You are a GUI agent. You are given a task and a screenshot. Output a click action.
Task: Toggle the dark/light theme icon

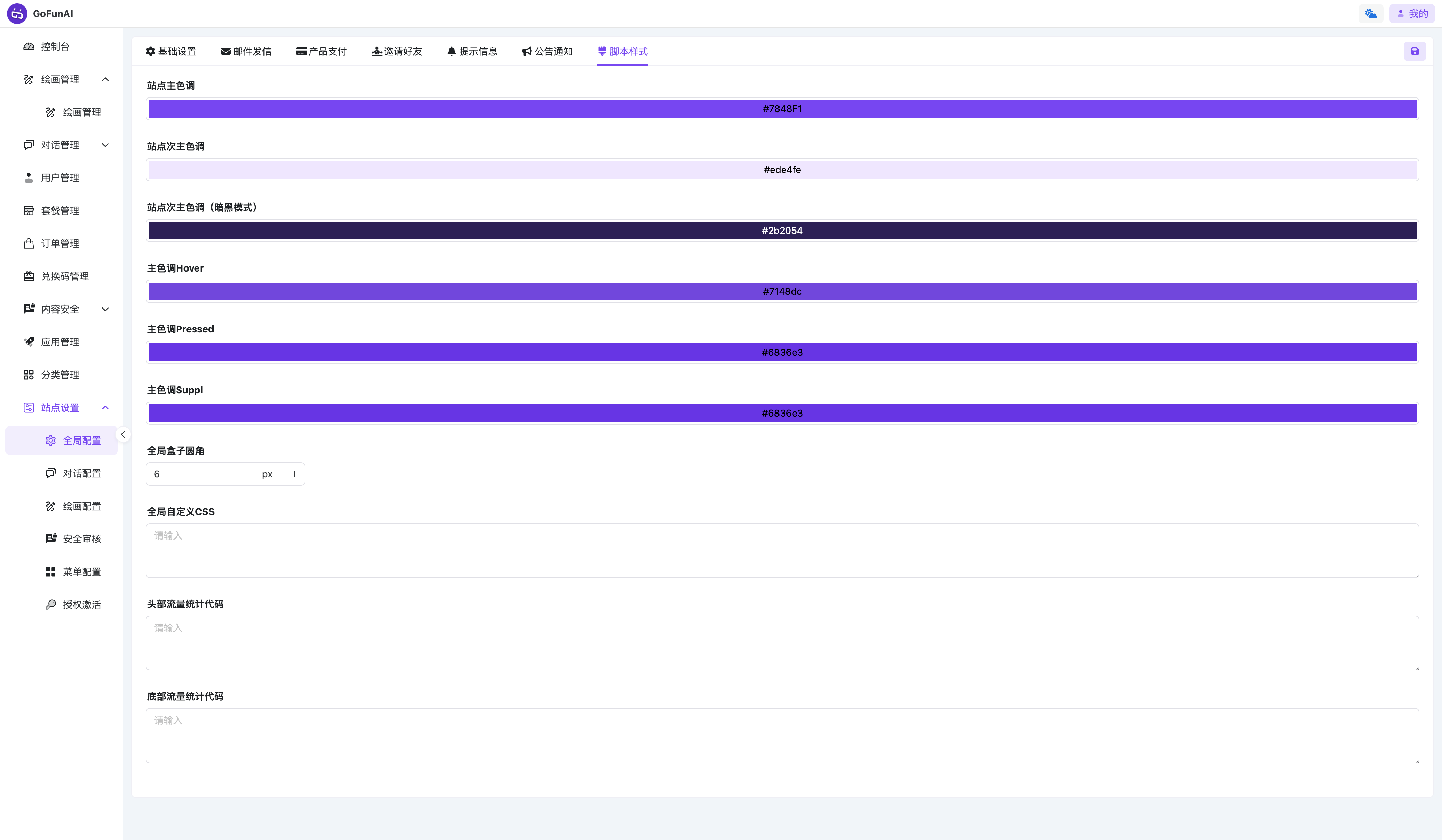pyautogui.click(x=1370, y=14)
